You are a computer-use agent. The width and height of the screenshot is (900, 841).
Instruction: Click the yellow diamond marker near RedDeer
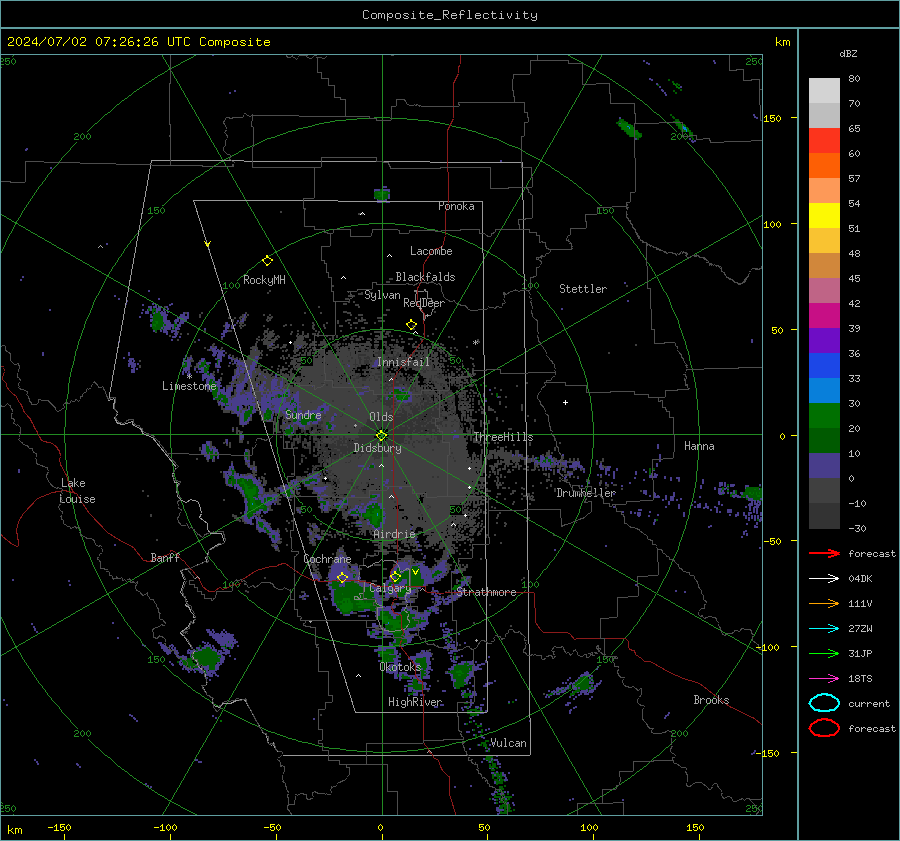tap(411, 325)
